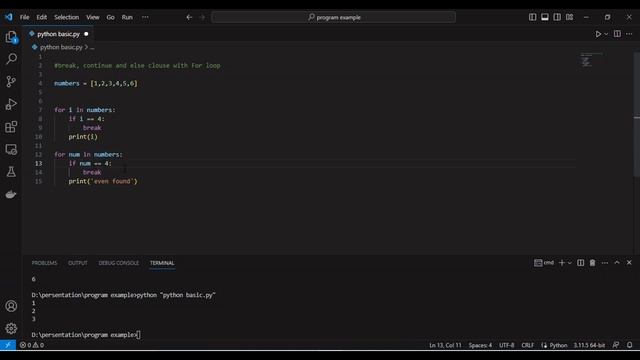This screenshot has width=640, height=360.
Task: Go forward with the right arrow
Action: [202, 17]
